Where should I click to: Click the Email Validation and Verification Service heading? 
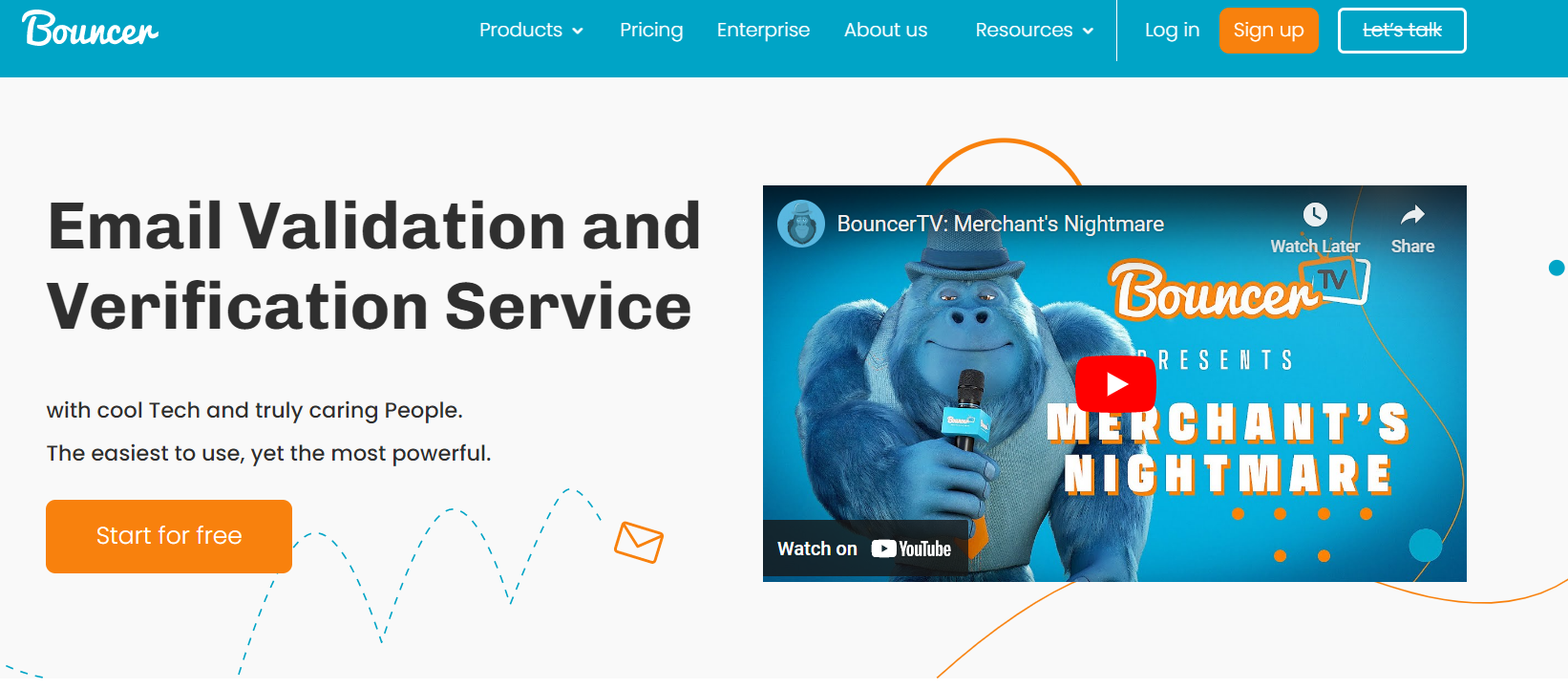pyautogui.click(x=374, y=266)
